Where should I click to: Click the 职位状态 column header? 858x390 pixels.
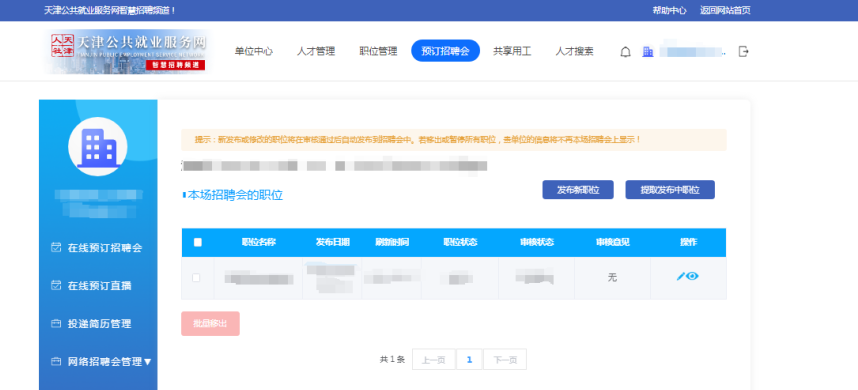coord(460,242)
